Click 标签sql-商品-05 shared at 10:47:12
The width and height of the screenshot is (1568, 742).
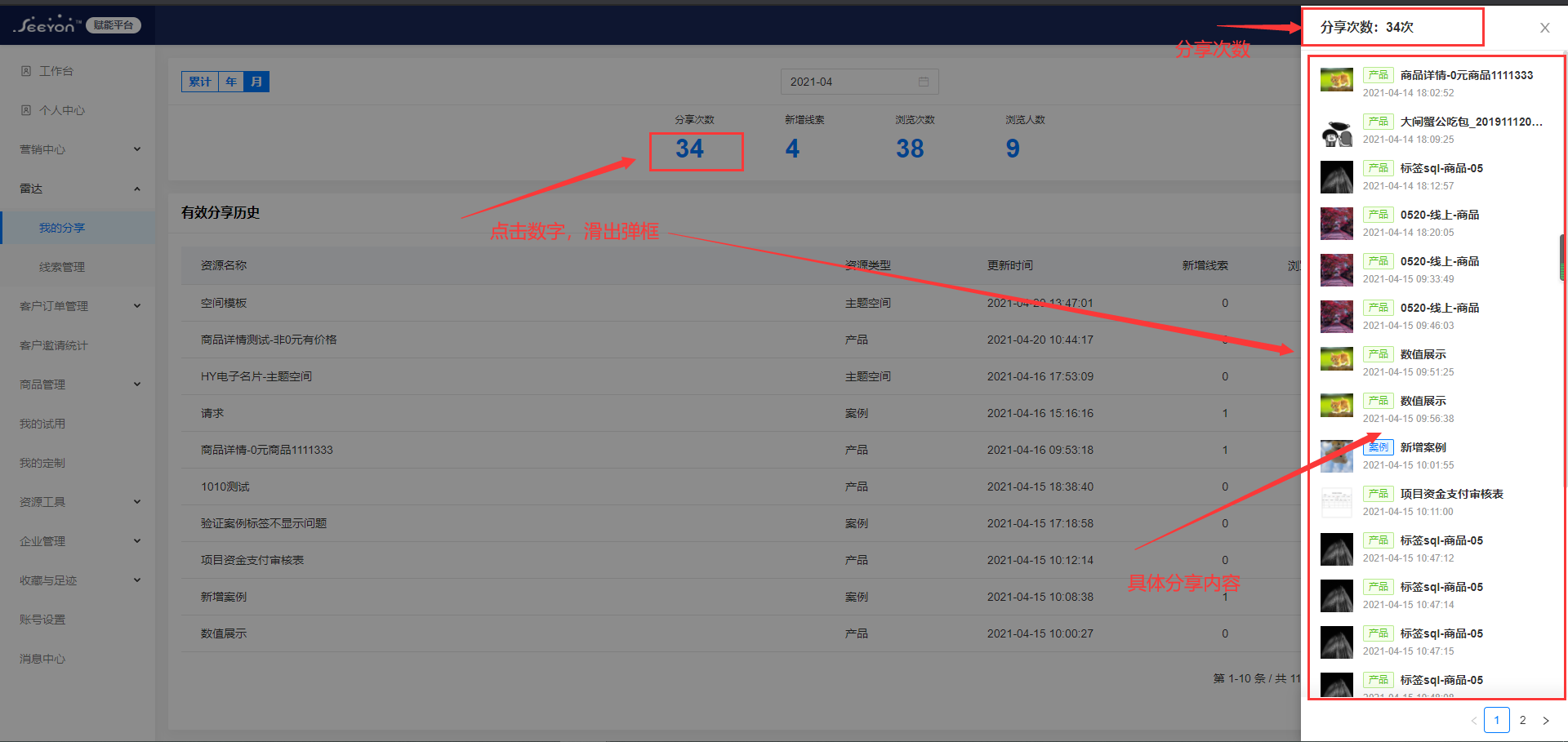[x=1441, y=540]
